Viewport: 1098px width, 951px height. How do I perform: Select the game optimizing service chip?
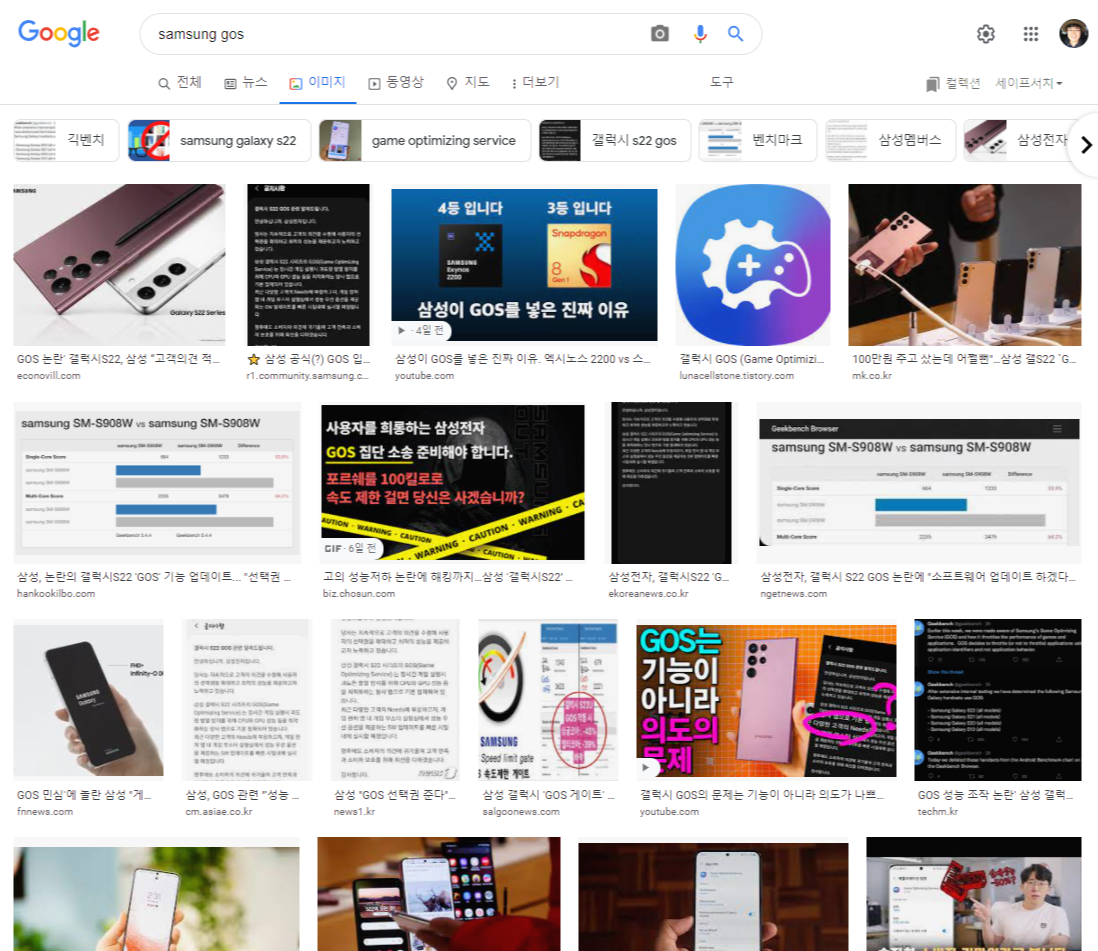[424, 140]
